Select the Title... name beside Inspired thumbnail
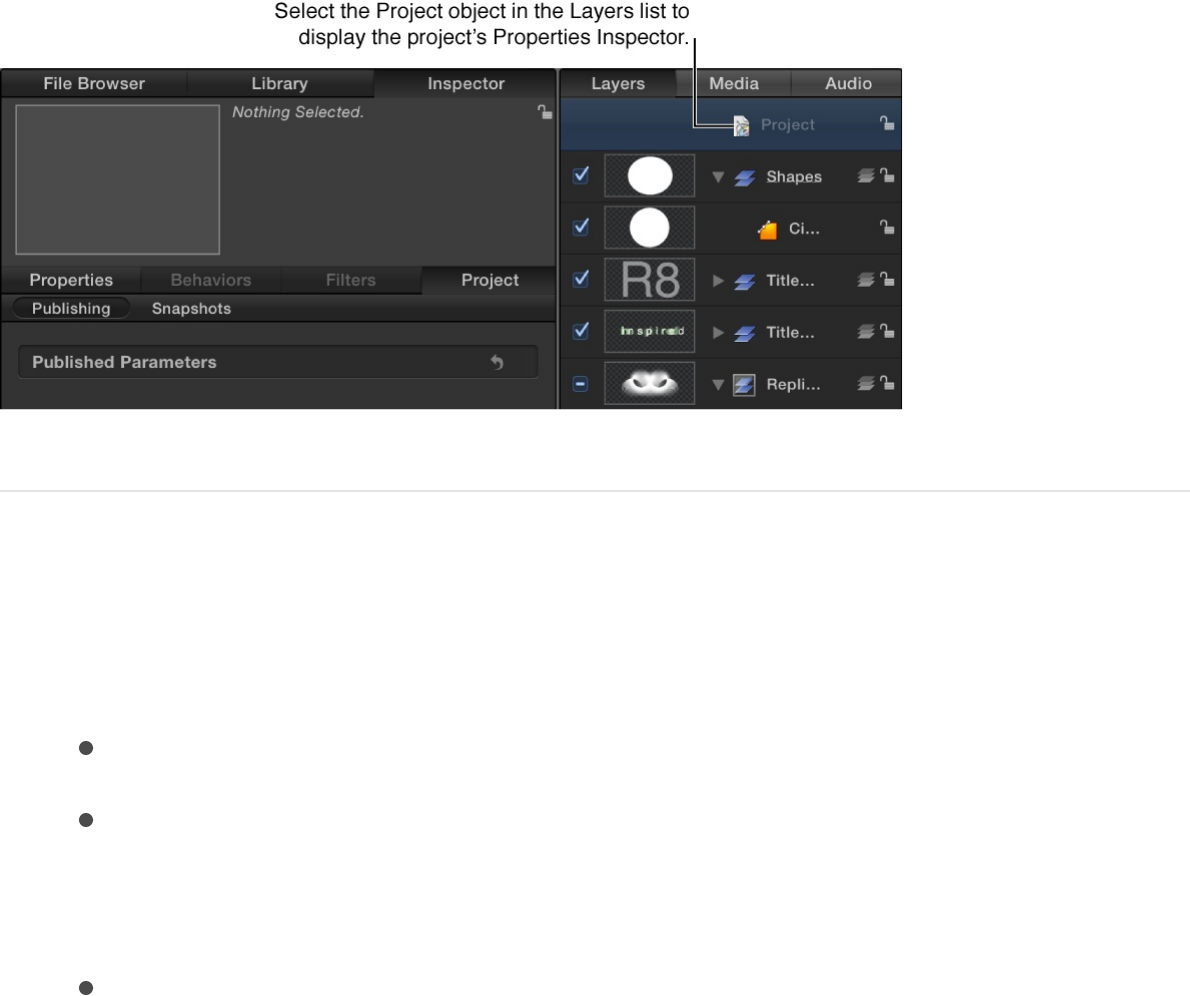 click(x=790, y=333)
